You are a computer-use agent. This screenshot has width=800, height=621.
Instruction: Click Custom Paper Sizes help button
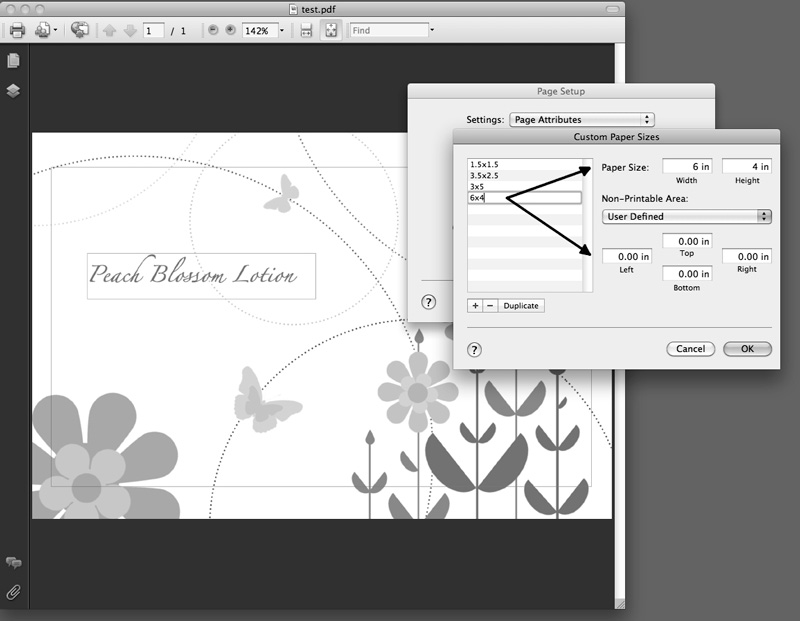pyautogui.click(x=474, y=350)
